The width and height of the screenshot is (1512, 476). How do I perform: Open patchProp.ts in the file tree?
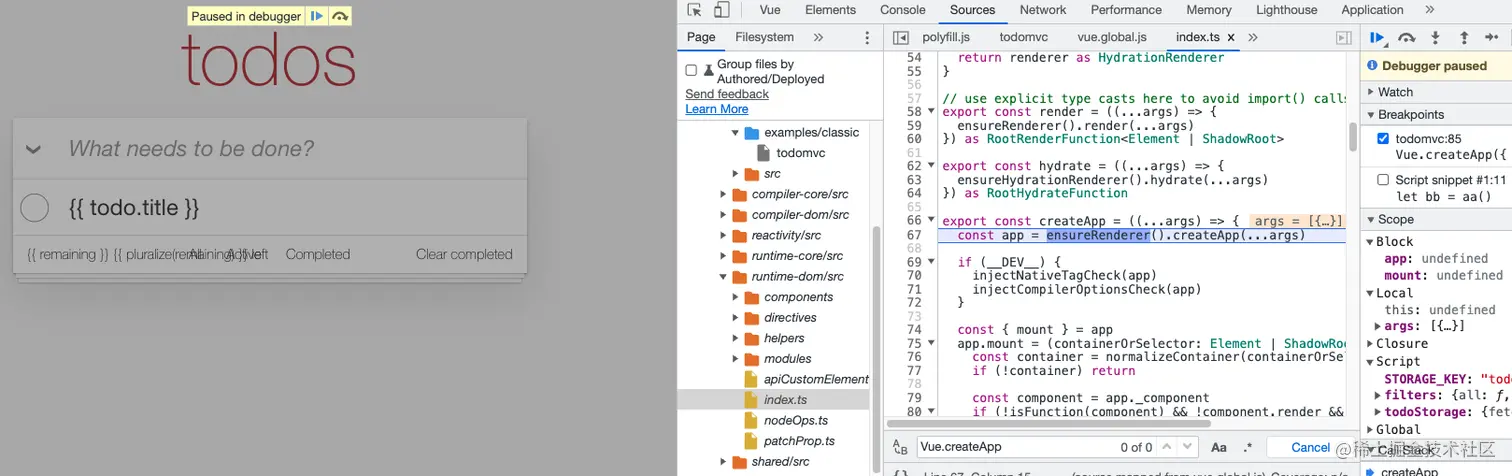point(799,441)
